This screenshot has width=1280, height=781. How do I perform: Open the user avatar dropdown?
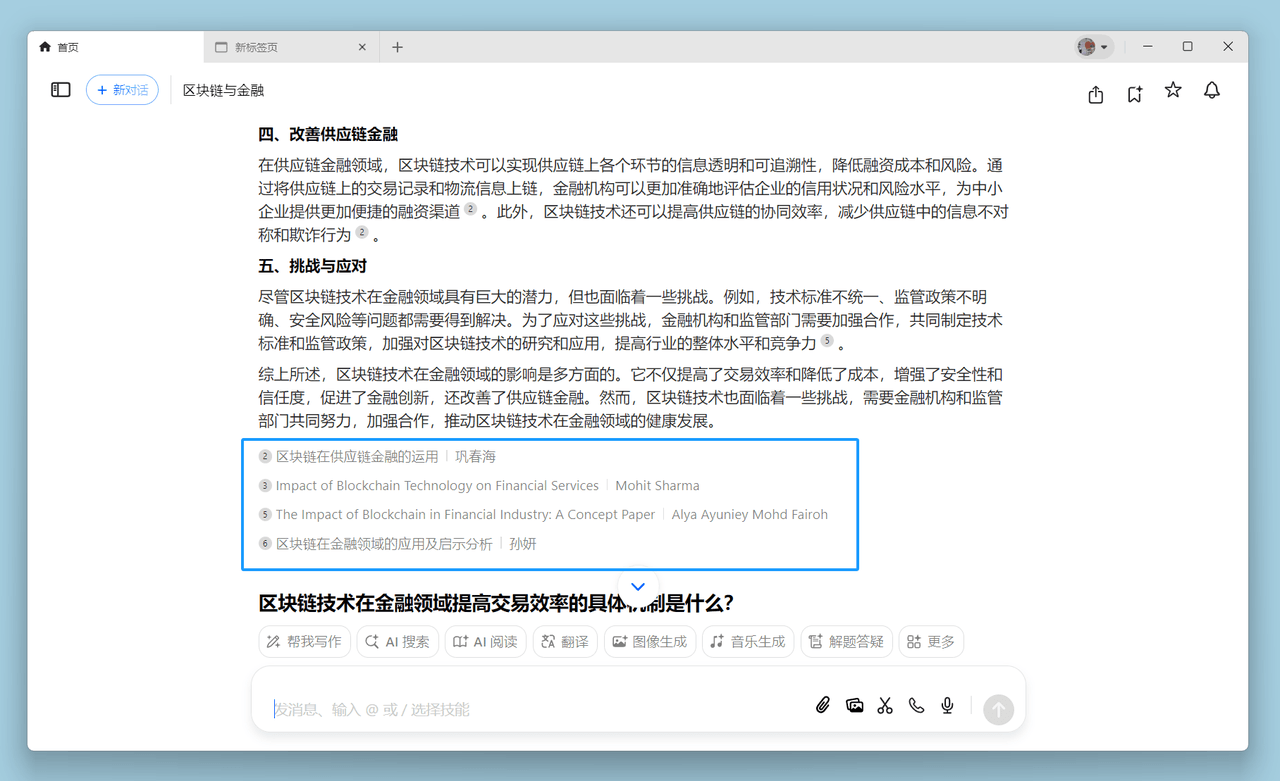click(x=1092, y=47)
